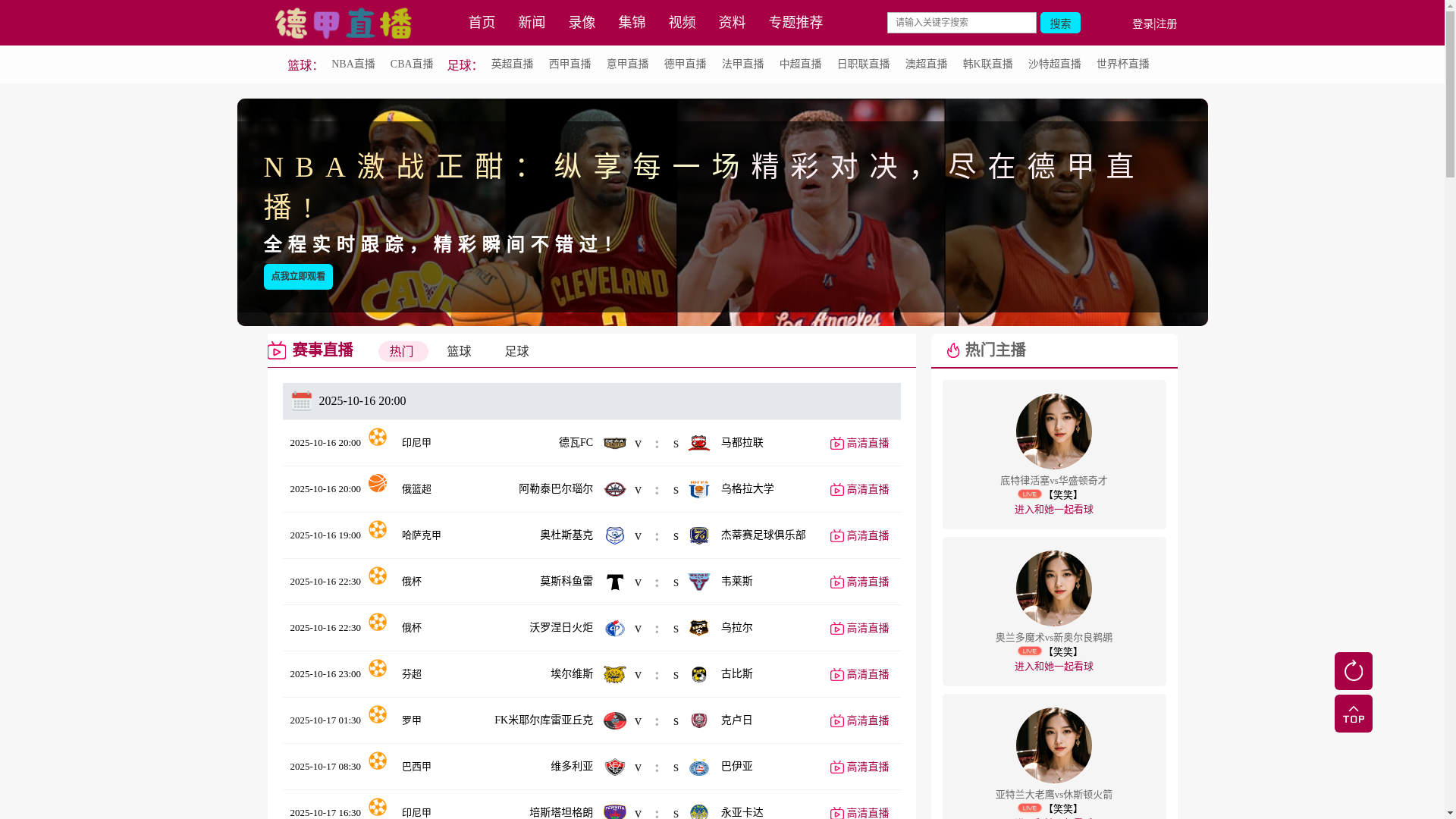Click the TOP back-to-top icon
This screenshot has width=1456, height=819.
(1353, 714)
